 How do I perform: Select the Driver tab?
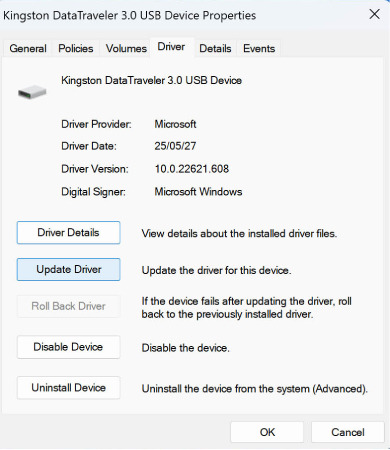pos(171,47)
